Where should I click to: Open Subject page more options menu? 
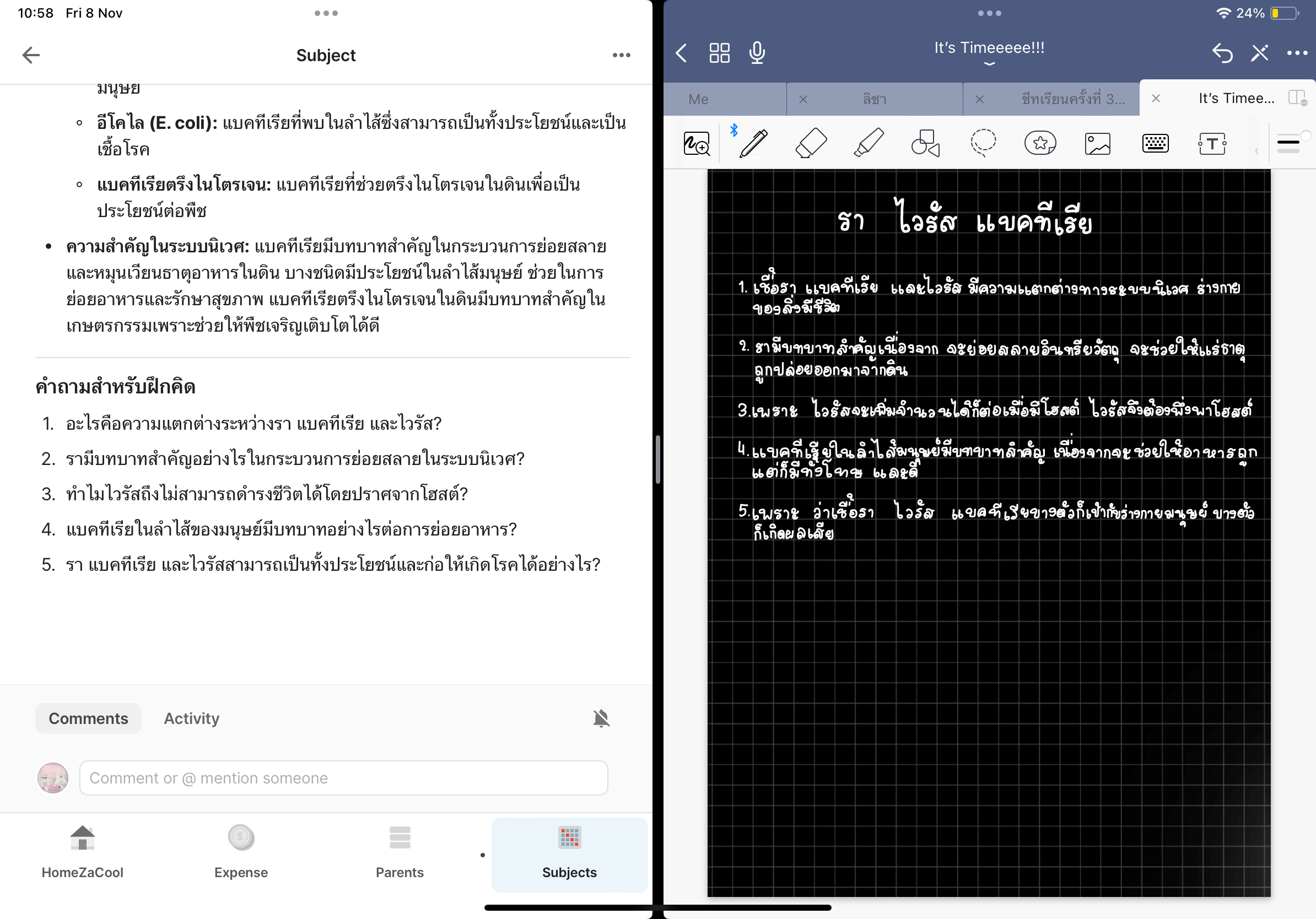[x=621, y=55]
